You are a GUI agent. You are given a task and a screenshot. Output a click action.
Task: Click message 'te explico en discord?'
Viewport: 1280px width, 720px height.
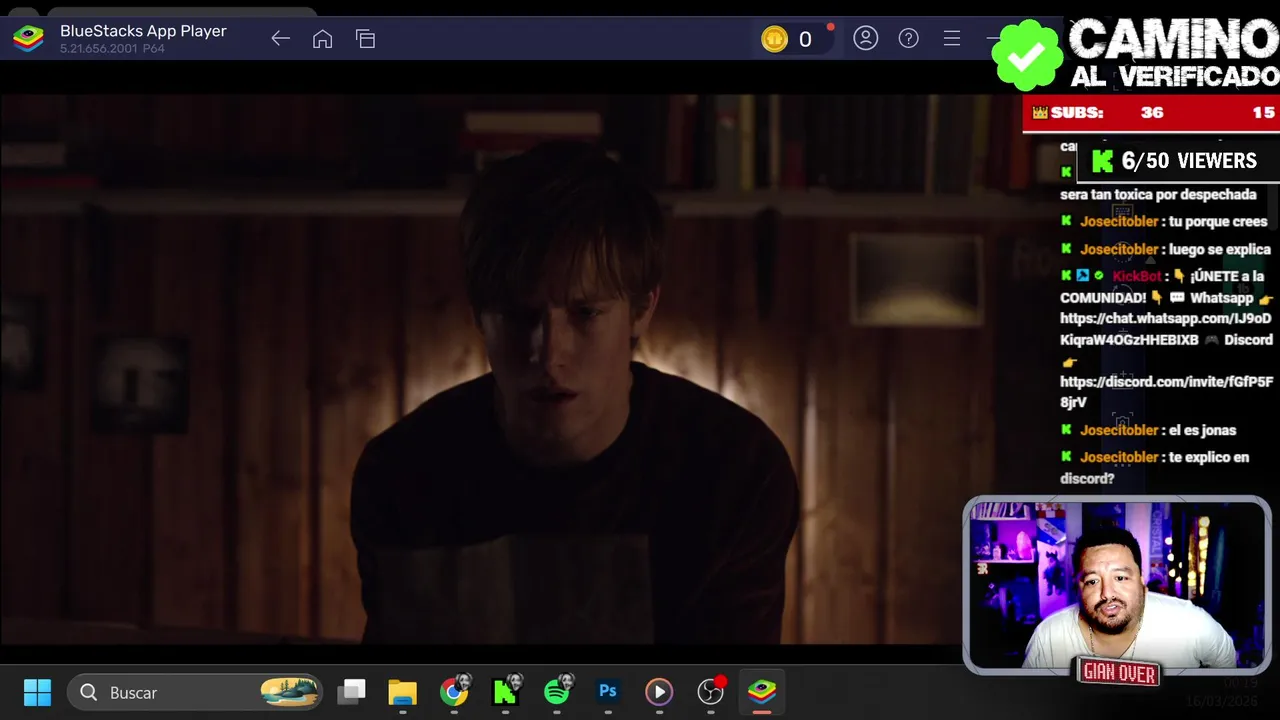(x=1155, y=467)
